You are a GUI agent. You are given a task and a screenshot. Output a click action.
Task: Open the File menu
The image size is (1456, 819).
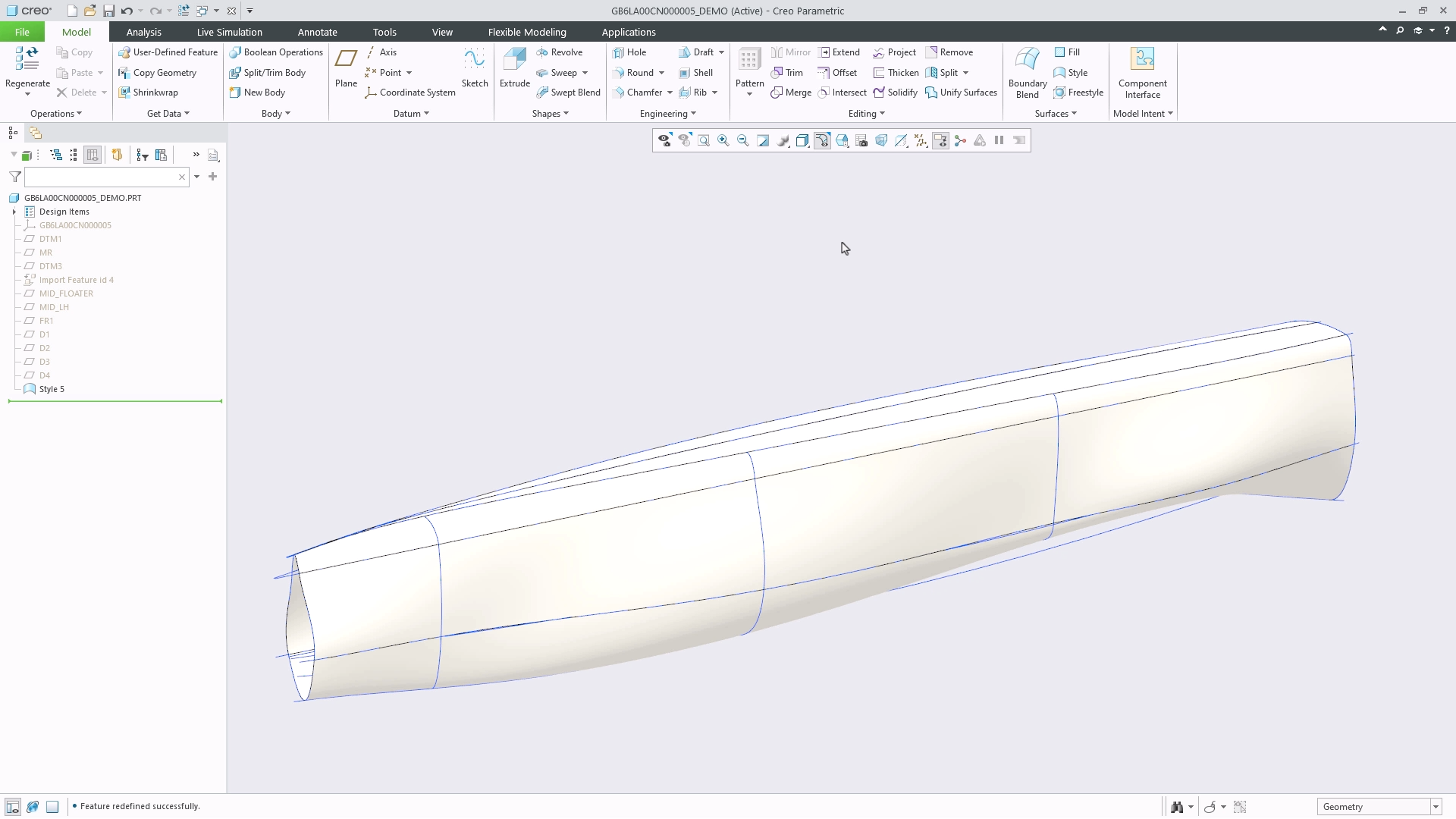[22, 32]
